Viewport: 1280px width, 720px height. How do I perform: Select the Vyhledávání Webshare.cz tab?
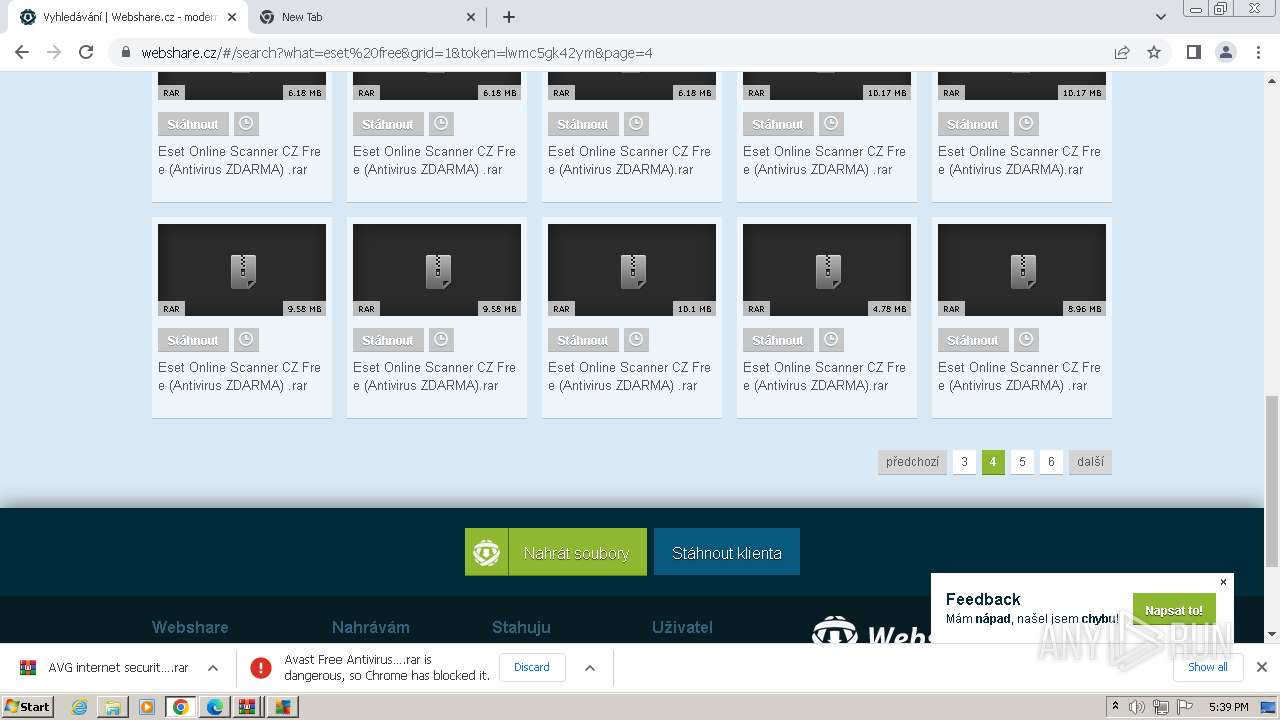pyautogui.click(x=127, y=17)
